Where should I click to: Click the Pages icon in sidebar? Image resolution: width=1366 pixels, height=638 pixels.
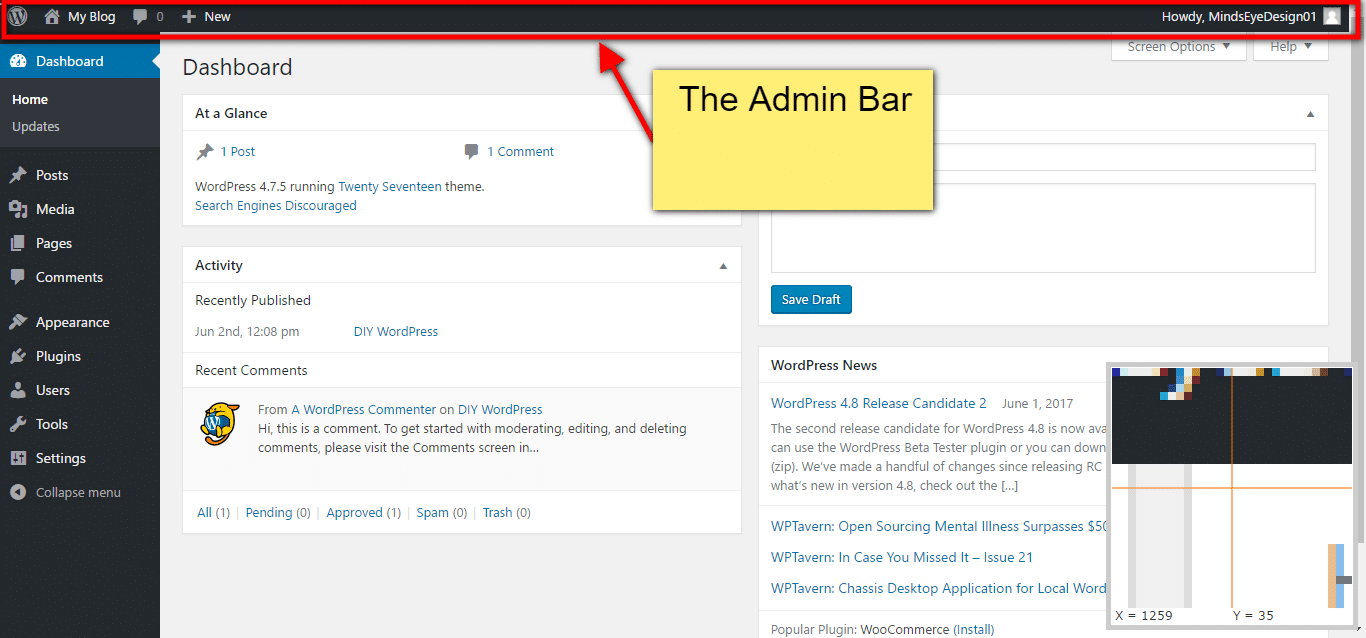(18, 243)
